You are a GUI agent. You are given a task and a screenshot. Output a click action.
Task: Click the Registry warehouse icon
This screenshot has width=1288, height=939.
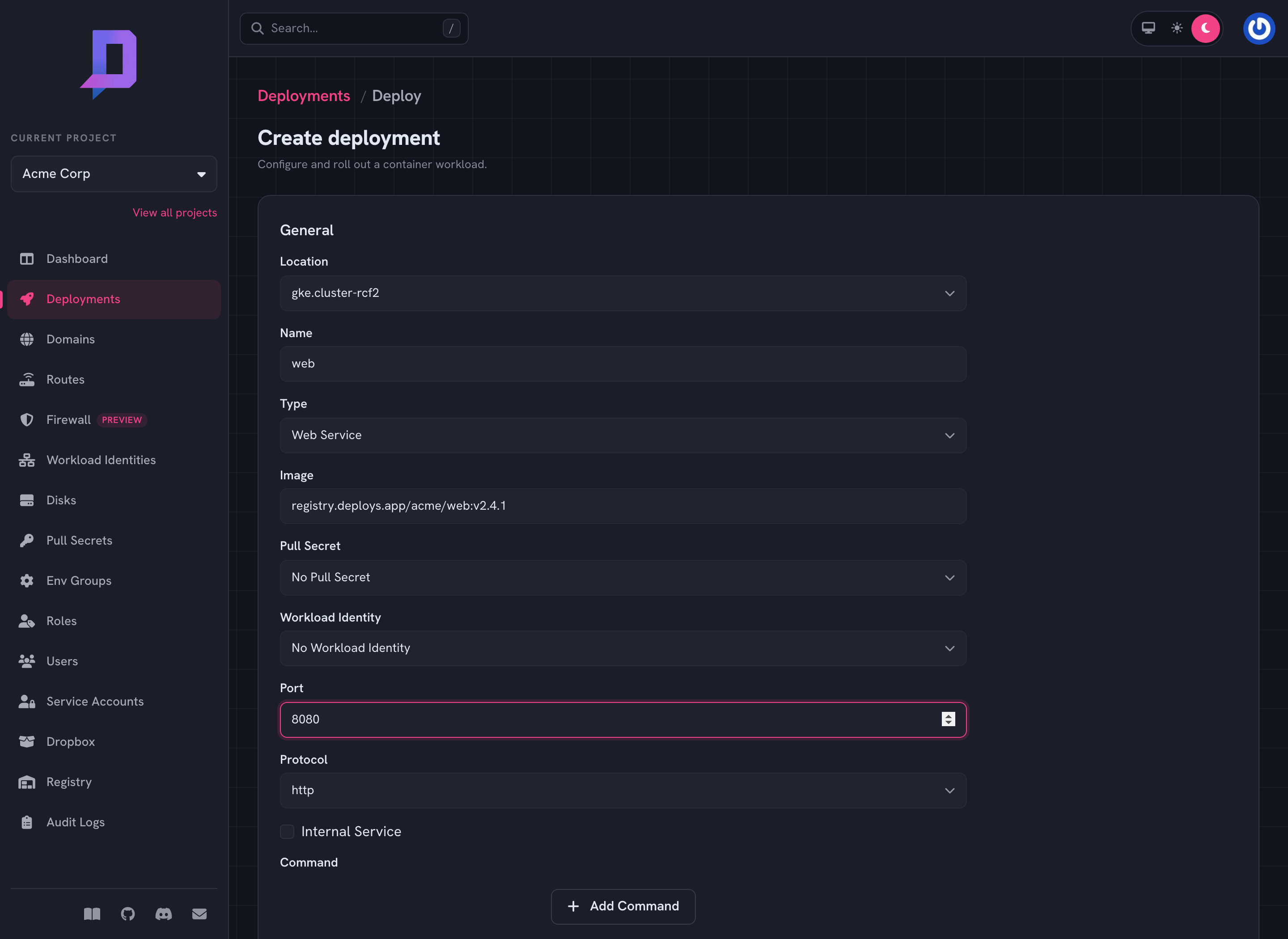tap(27, 782)
